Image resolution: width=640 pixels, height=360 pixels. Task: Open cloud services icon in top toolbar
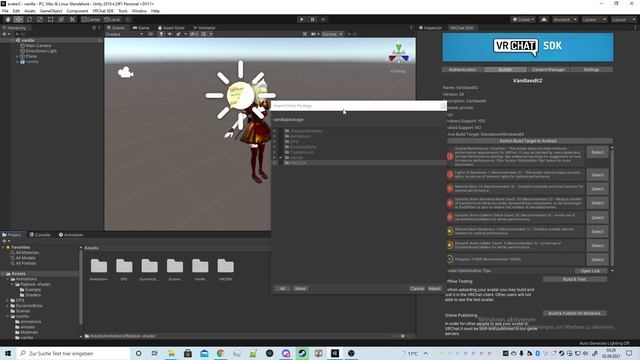pos(544,20)
